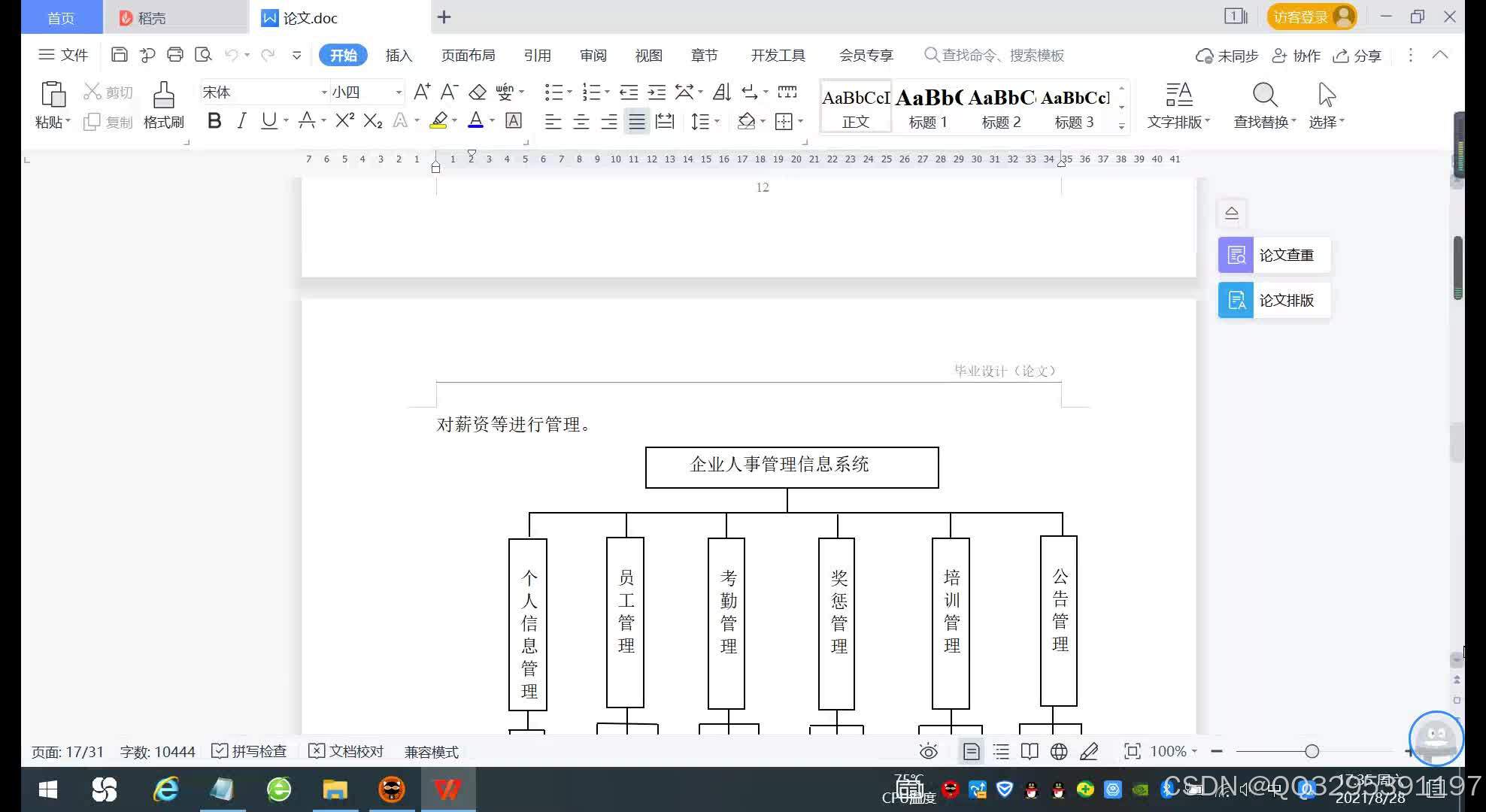Viewport: 1486px width, 812px height.
Task: Expand the line spacing dropdown
Action: (x=717, y=121)
